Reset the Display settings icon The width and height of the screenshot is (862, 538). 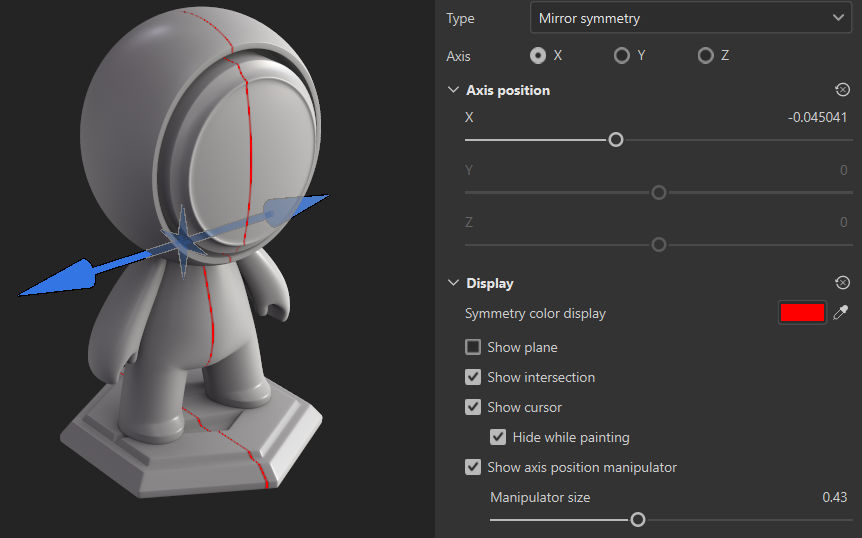pyautogui.click(x=842, y=283)
